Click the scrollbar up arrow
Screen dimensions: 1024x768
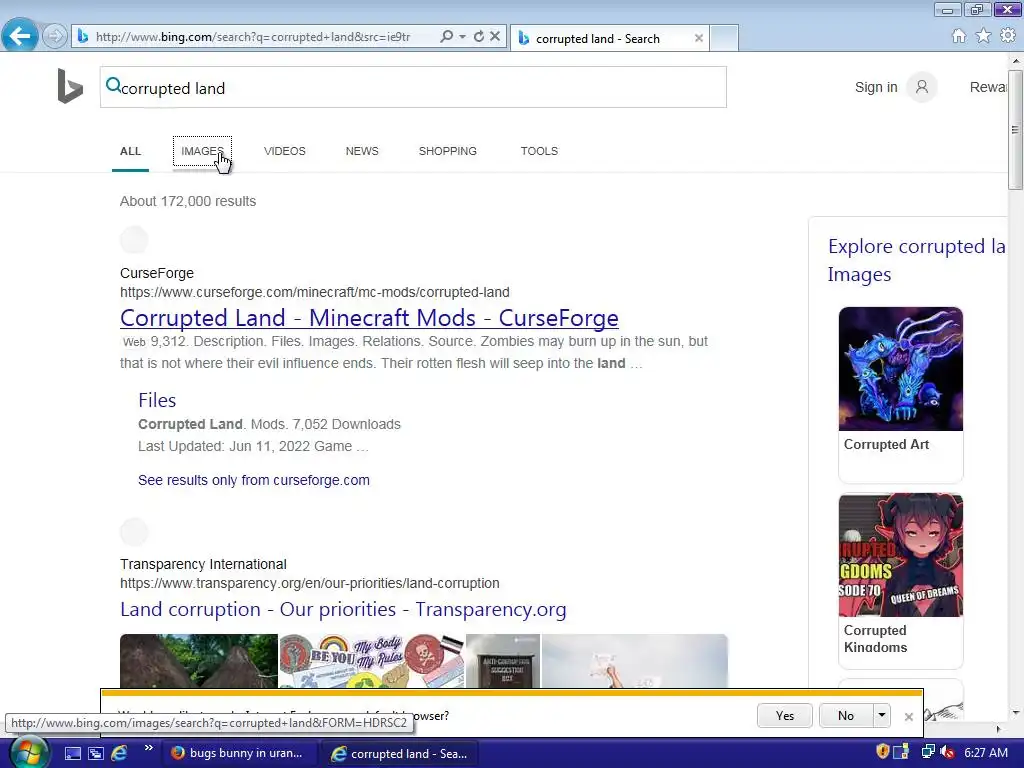(1016, 60)
